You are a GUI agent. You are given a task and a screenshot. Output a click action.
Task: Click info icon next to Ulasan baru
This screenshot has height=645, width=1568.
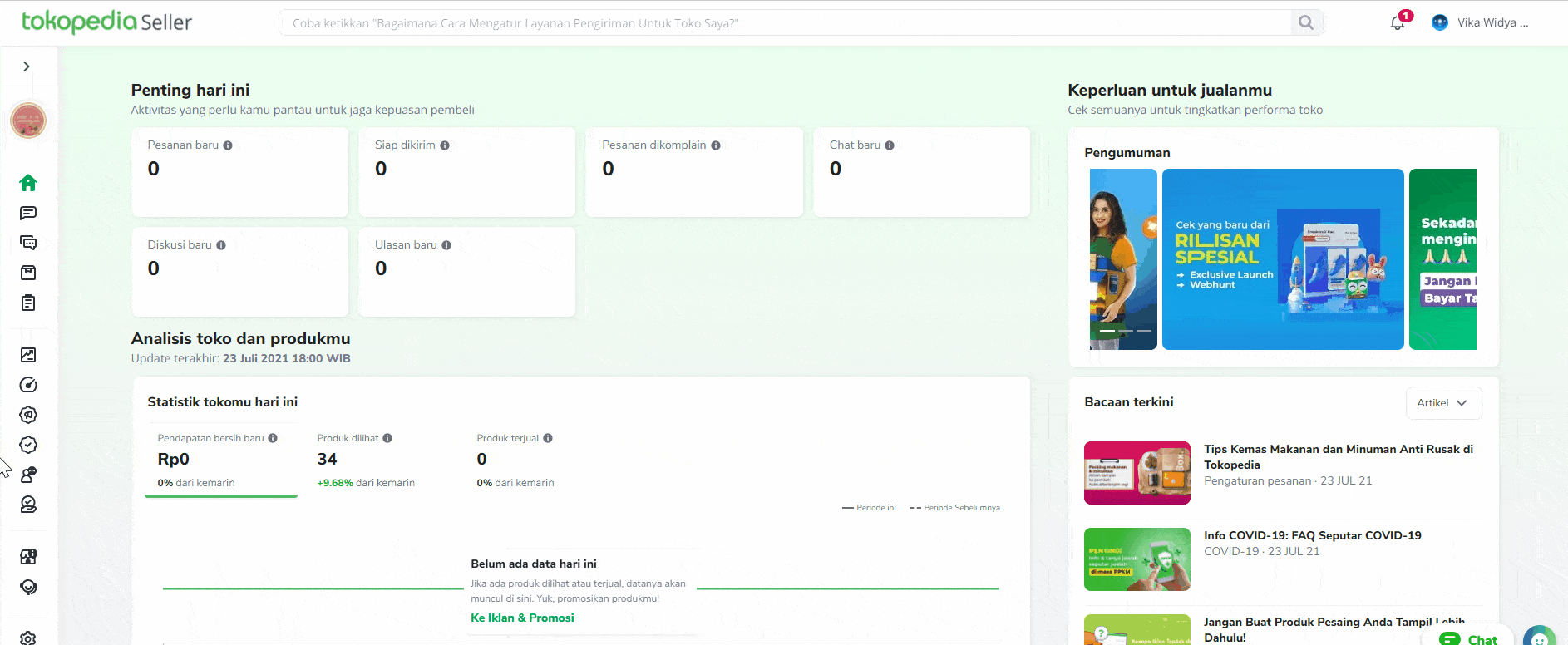click(x=446, y=245)
